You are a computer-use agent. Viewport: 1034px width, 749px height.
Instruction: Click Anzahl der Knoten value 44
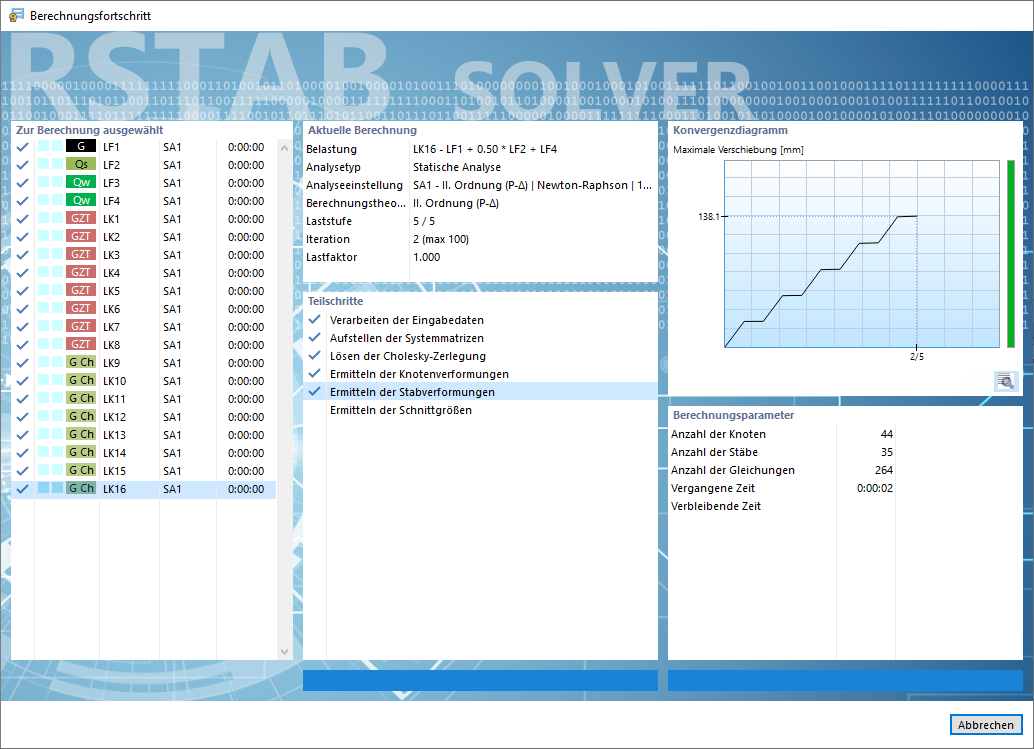(886, 434)
